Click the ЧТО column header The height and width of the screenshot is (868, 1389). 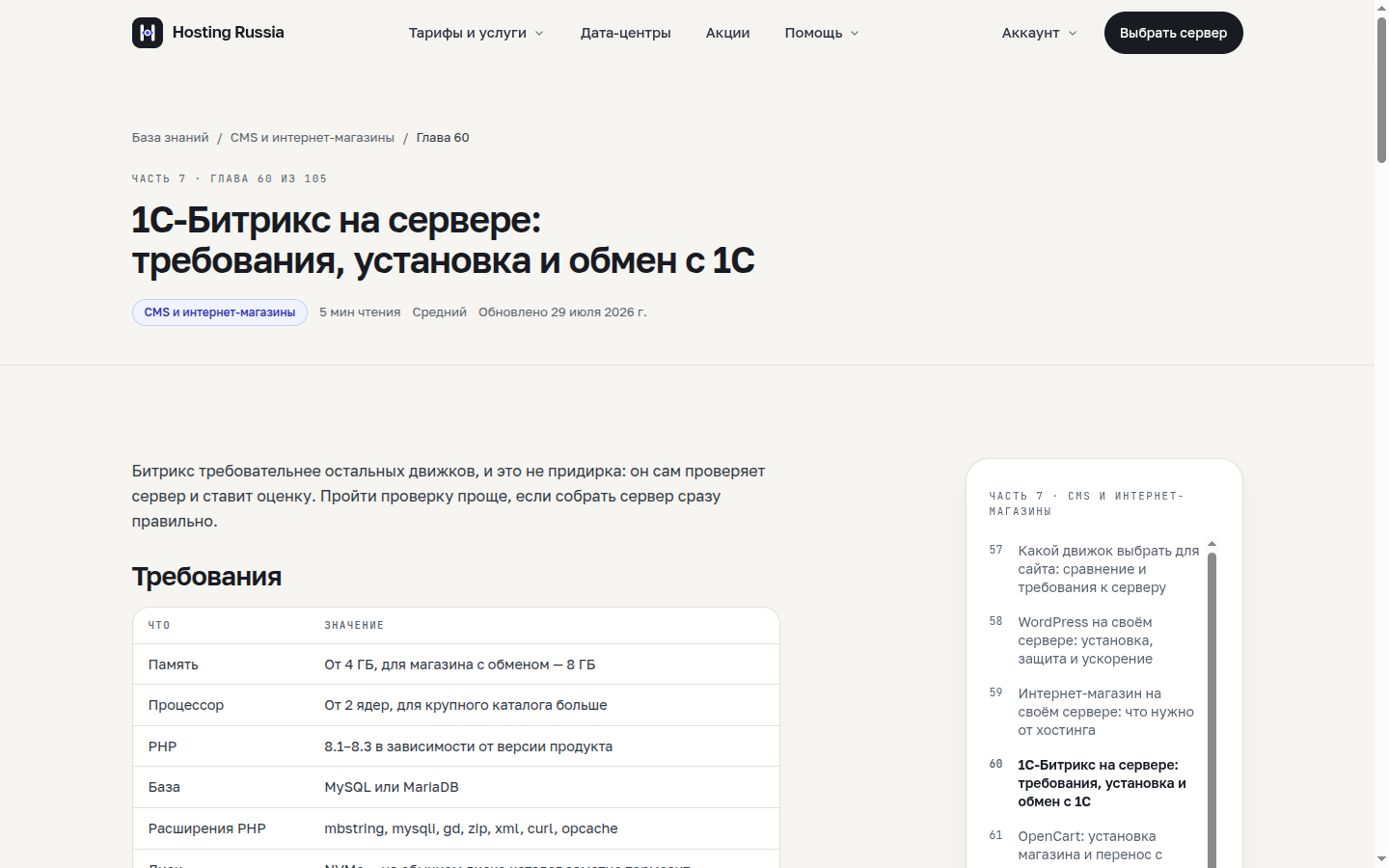(x=159, y=626)
